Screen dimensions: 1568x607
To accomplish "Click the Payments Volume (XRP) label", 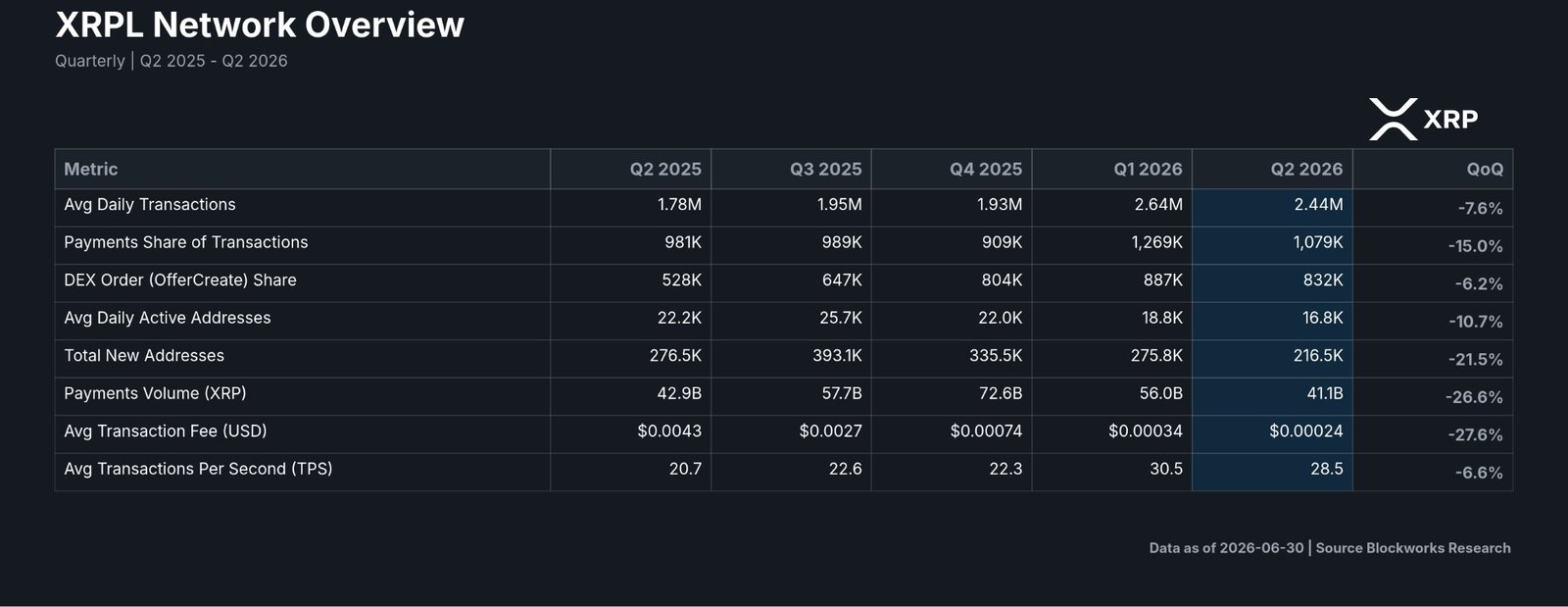I will click(155, 393).
